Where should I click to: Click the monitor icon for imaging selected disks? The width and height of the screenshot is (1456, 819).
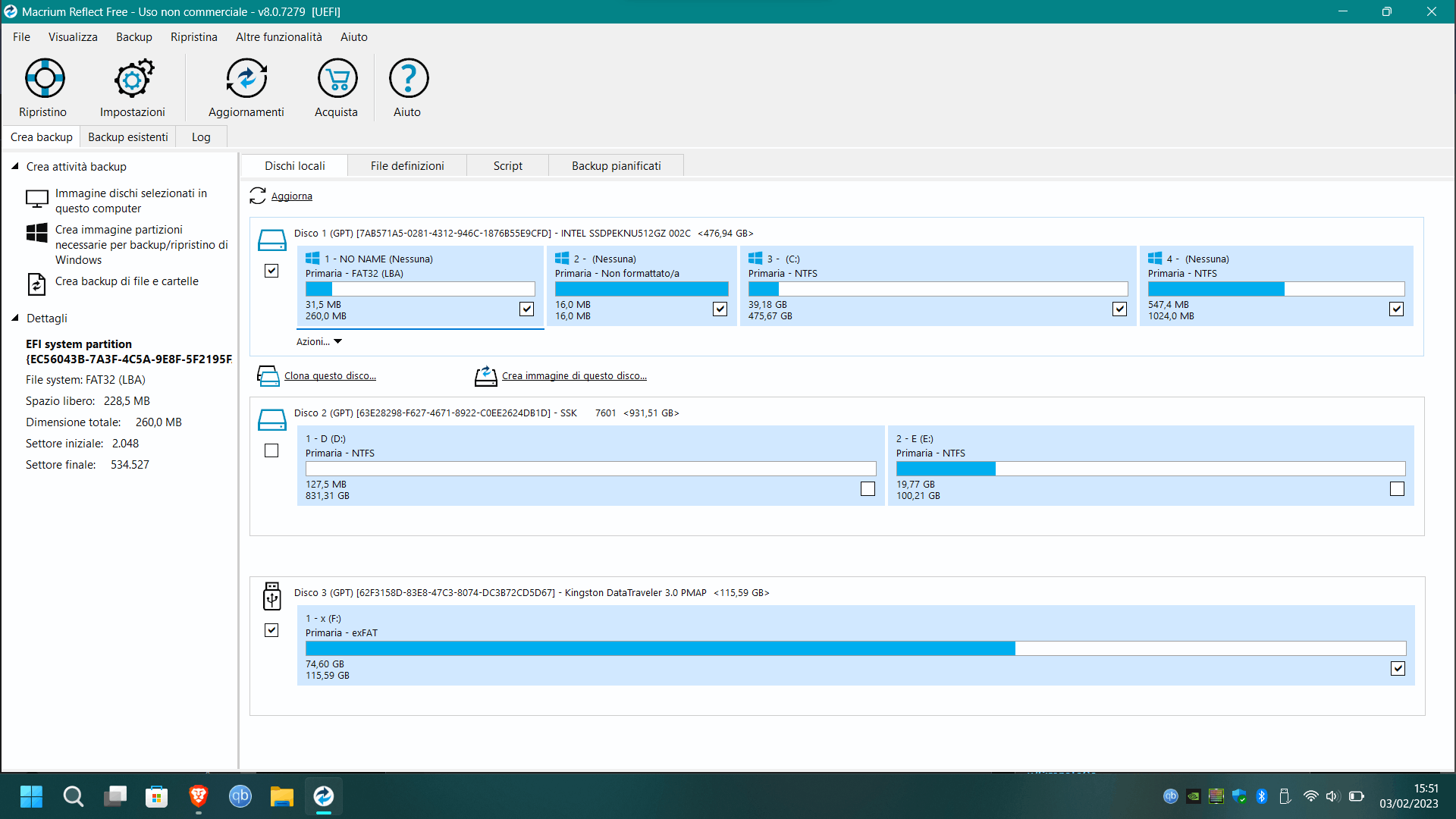coord(37,199)
